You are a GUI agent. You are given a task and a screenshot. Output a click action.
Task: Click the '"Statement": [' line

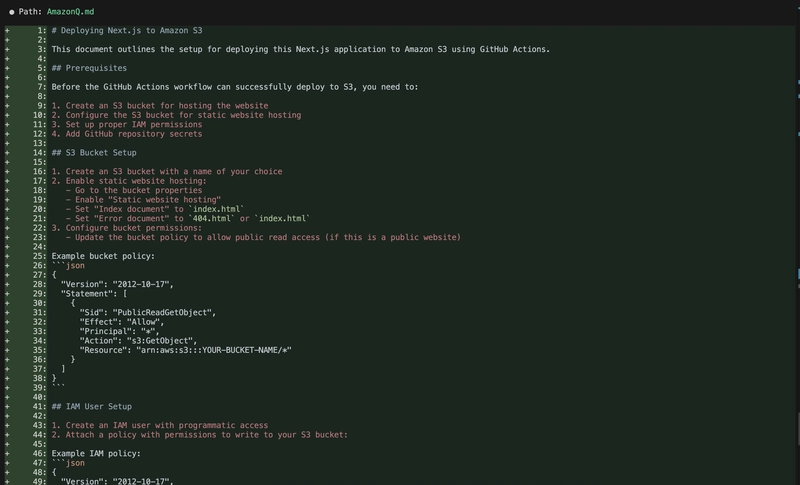click(x=94, y=294)
